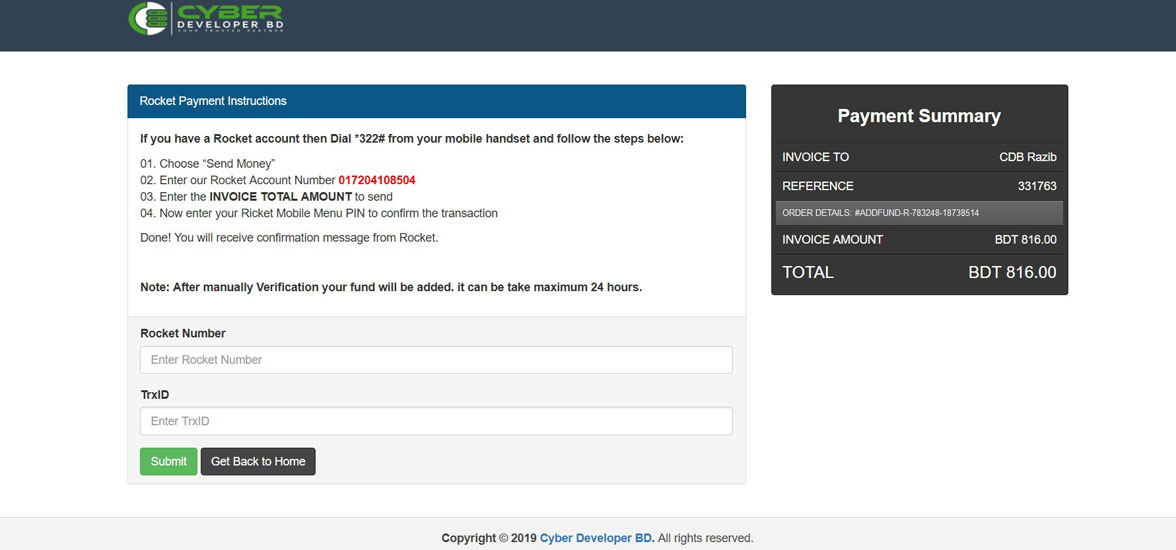Click inside the Rocket Number input field
The width and height of the screenshot is (1176, 550).
pos(436,360)
